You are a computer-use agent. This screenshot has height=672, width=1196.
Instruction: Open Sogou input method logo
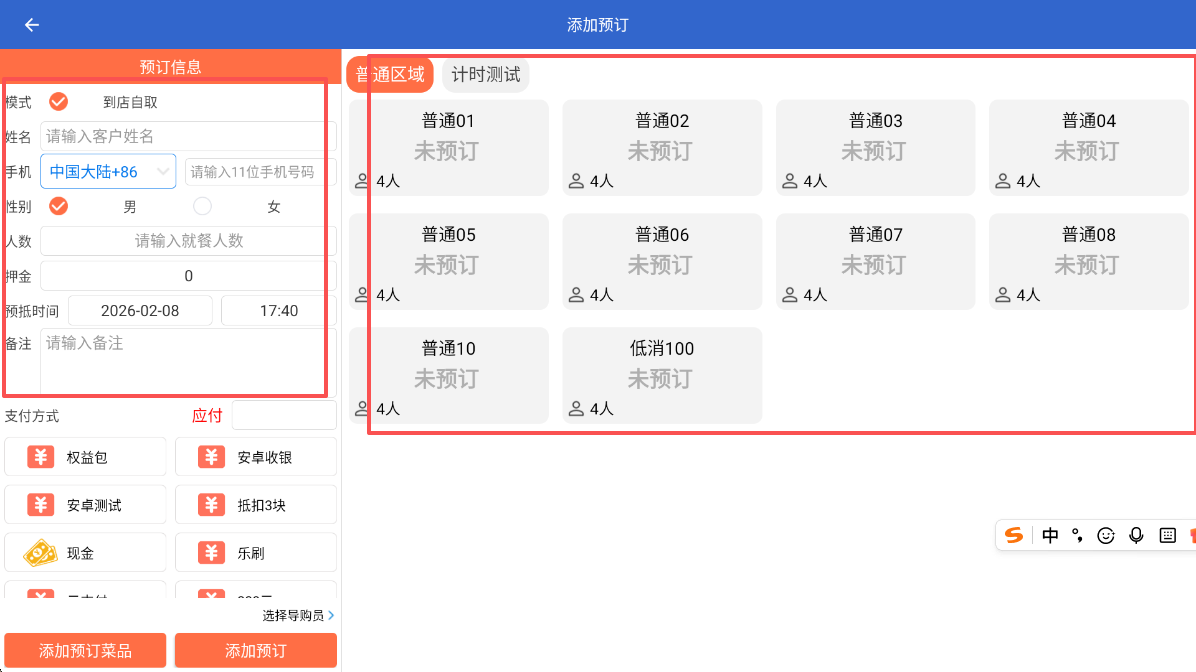[x=1014, y=535]
